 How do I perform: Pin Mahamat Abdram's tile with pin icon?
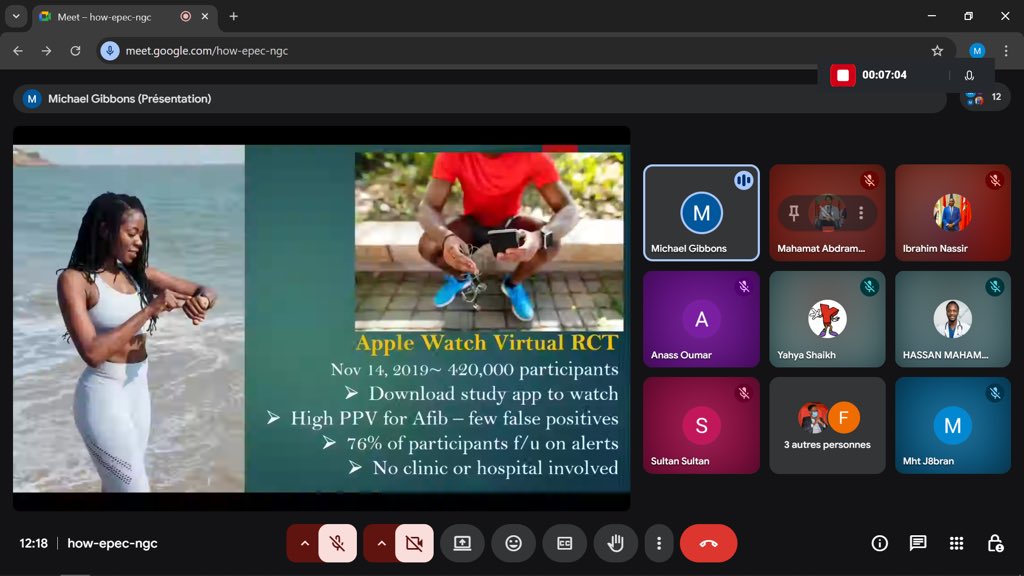(x=793, y=213)
